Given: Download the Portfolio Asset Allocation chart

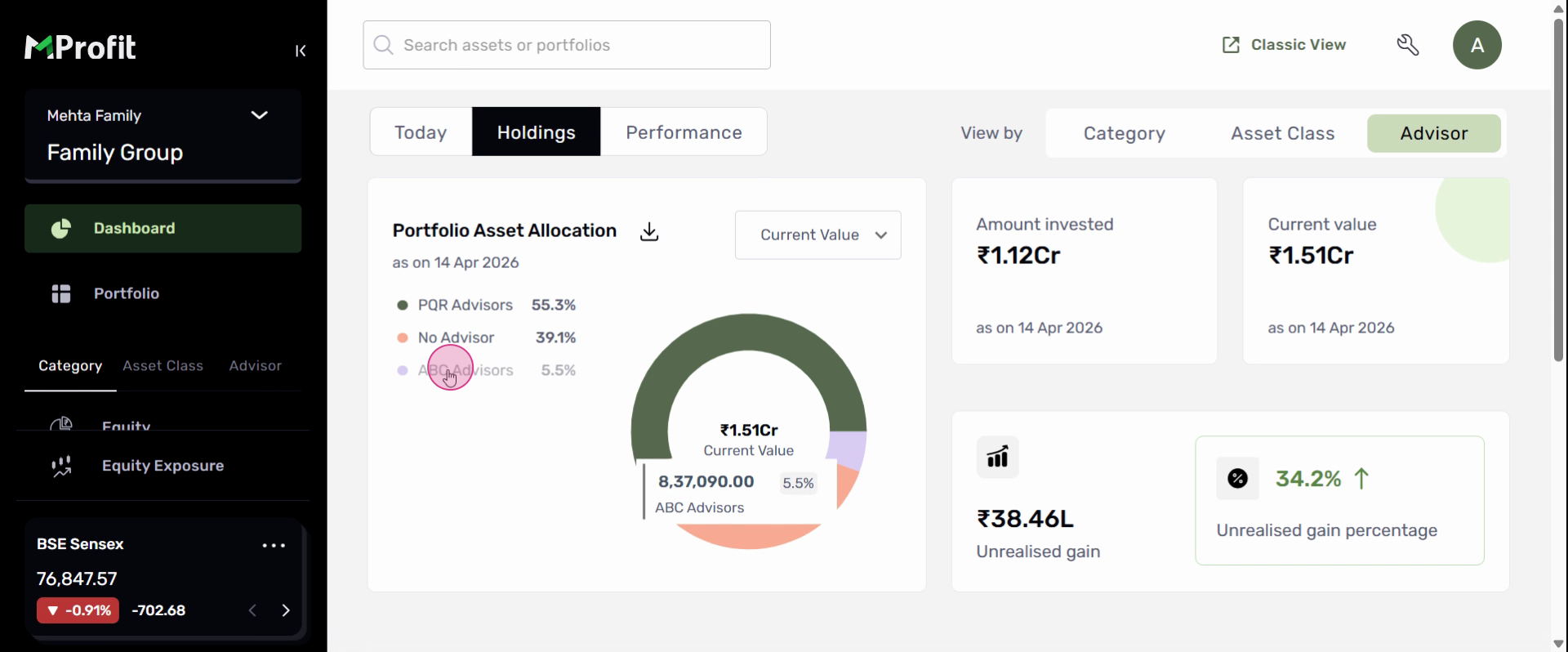Looking at the screenshot, I should pyautogui.click(x=649, y=232).
